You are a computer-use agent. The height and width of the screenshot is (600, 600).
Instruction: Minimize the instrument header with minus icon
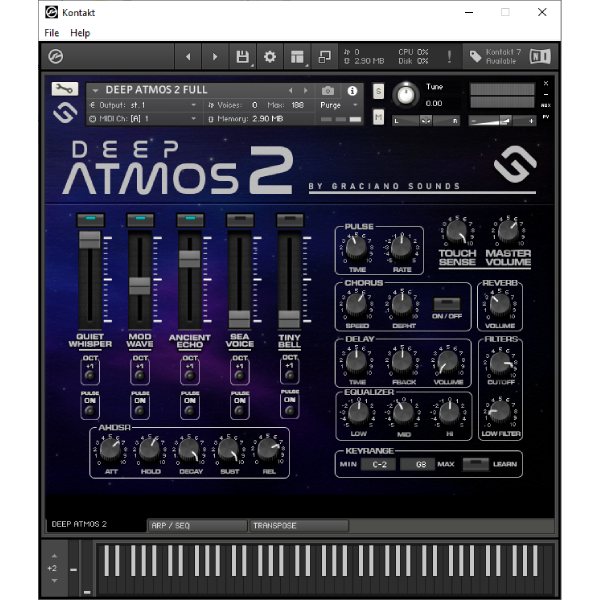point(546,94)
